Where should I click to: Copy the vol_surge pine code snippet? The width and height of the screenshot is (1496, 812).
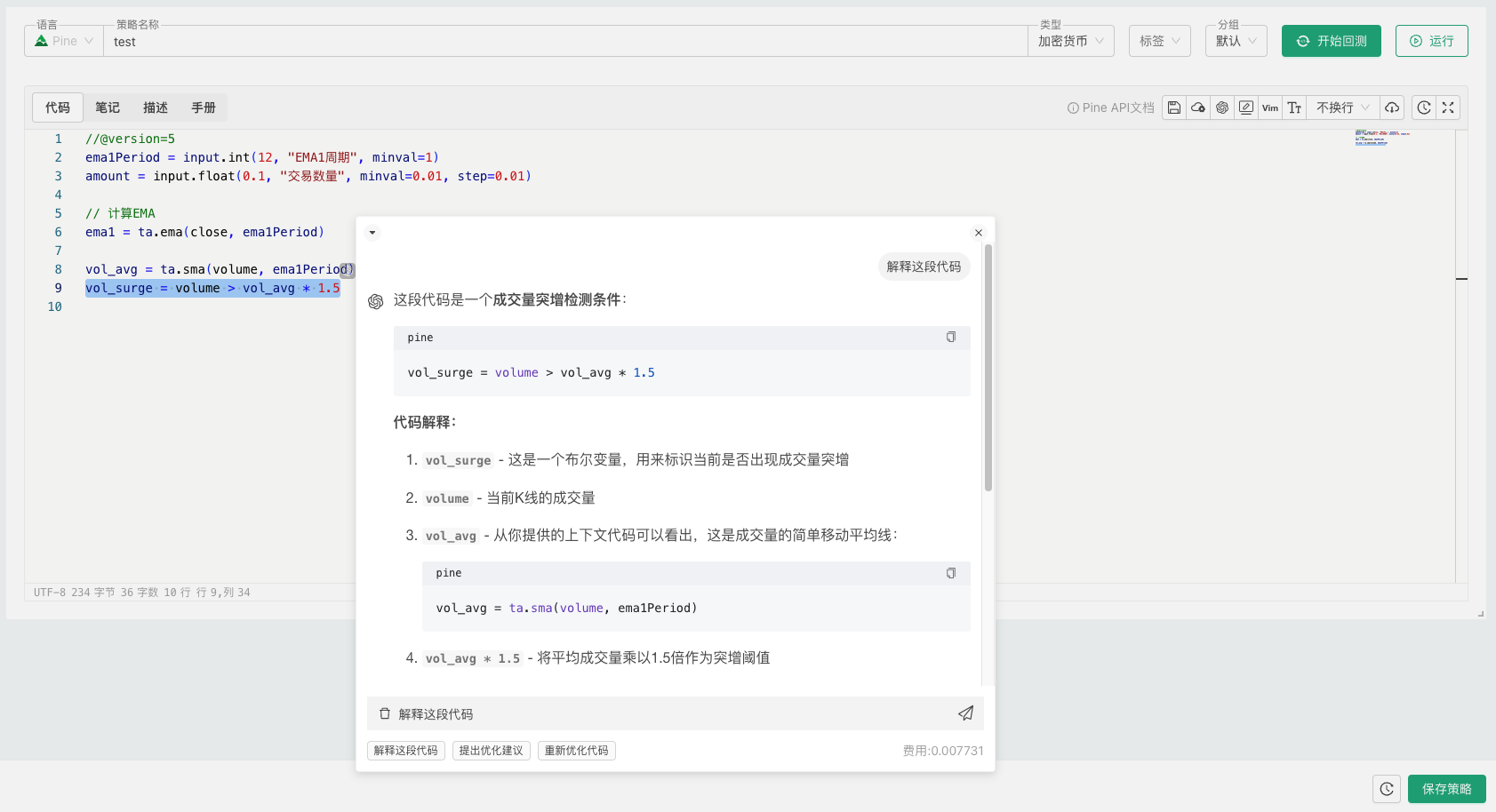pyautogui.click(x=950, y=337)
